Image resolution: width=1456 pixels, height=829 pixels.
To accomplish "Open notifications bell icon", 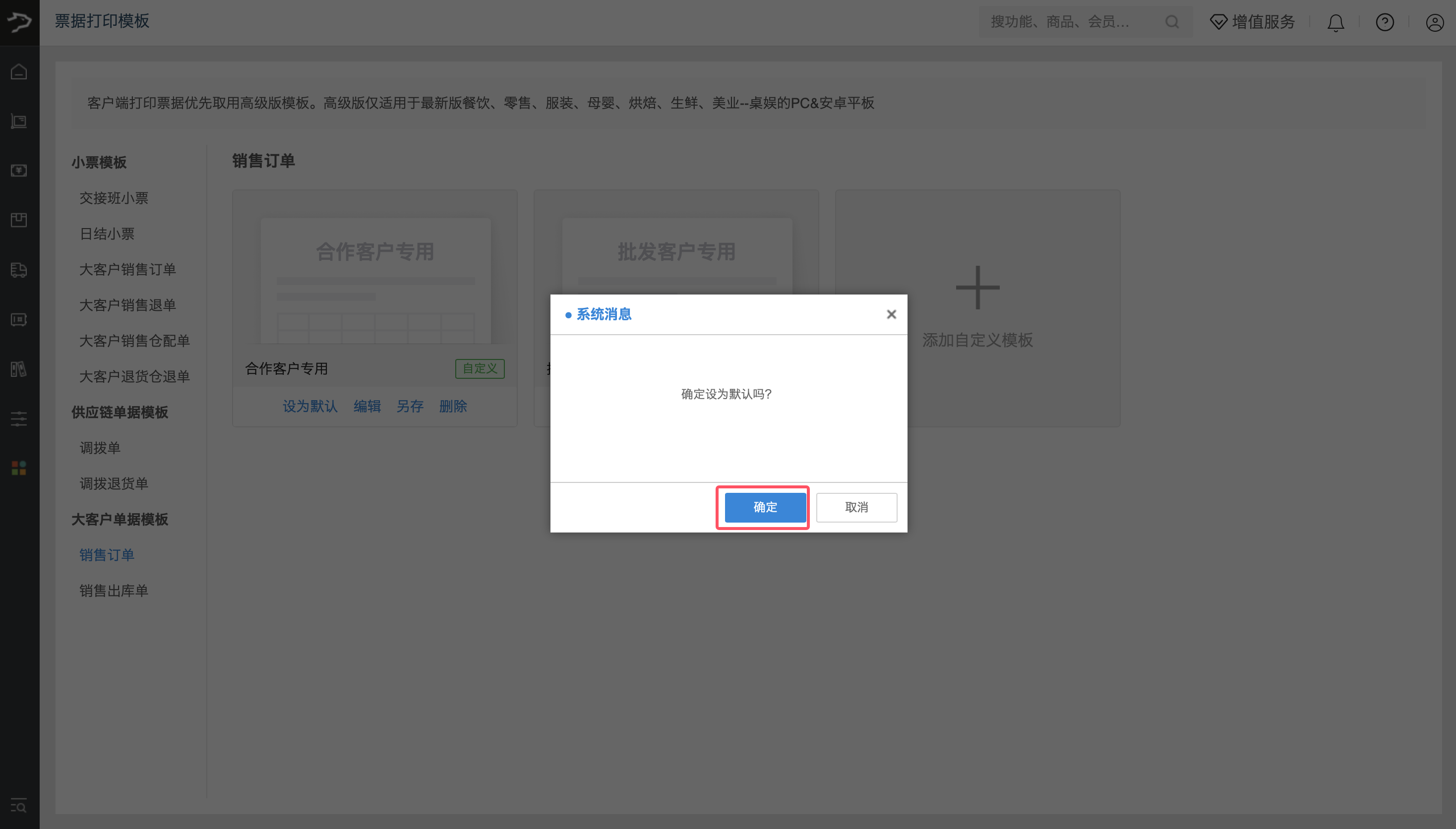I will click(1335, 23).
